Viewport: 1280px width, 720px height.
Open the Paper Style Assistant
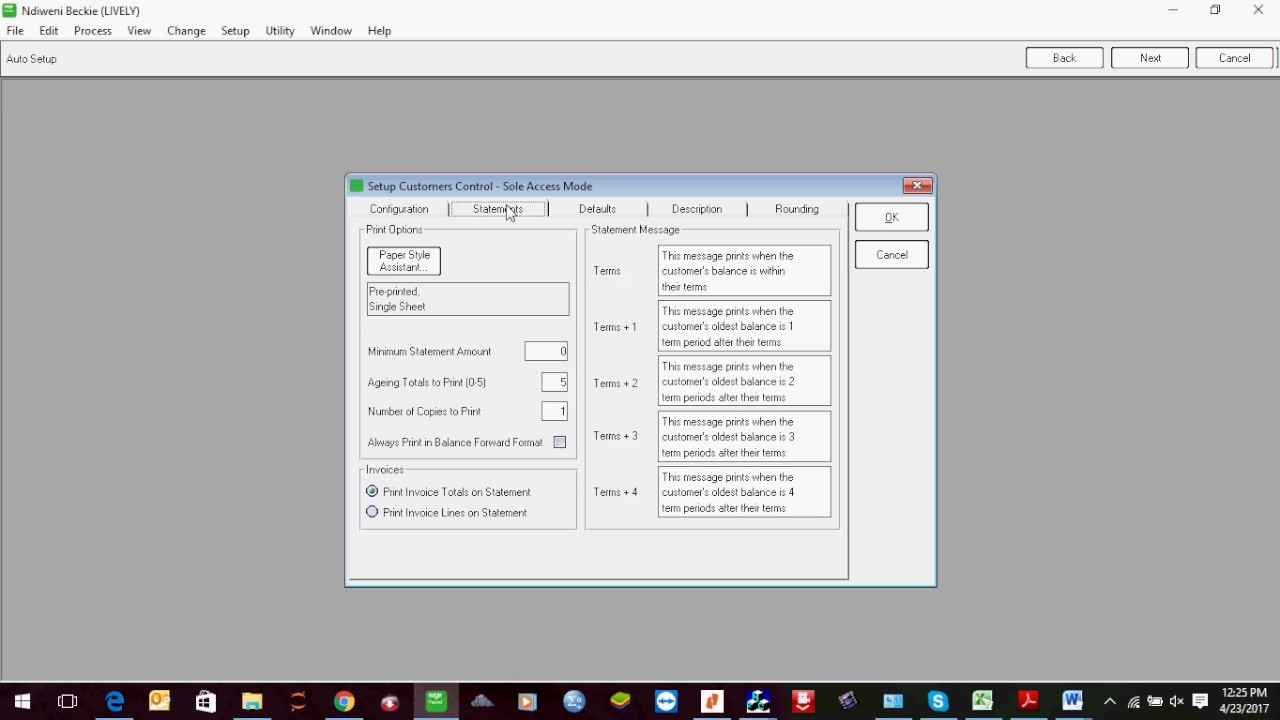pos(404,261)
